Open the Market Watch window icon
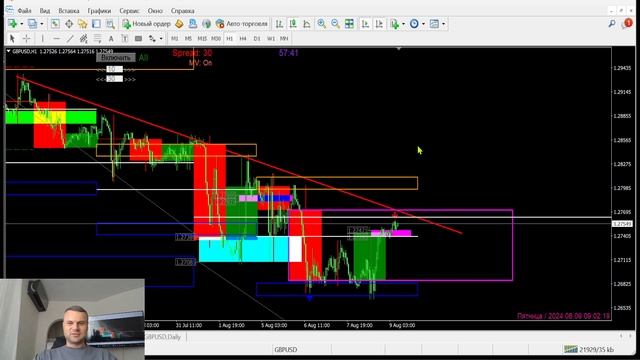The image size is (640, 360). tap(55, 24)
